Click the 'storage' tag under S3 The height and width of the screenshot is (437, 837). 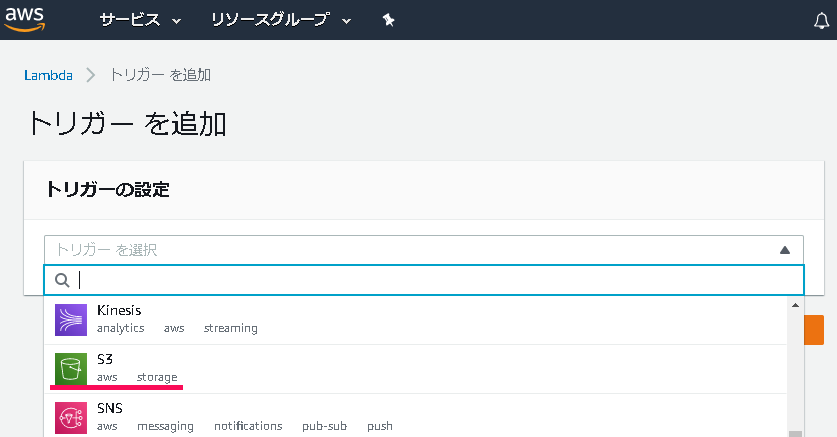click(157, 377)
